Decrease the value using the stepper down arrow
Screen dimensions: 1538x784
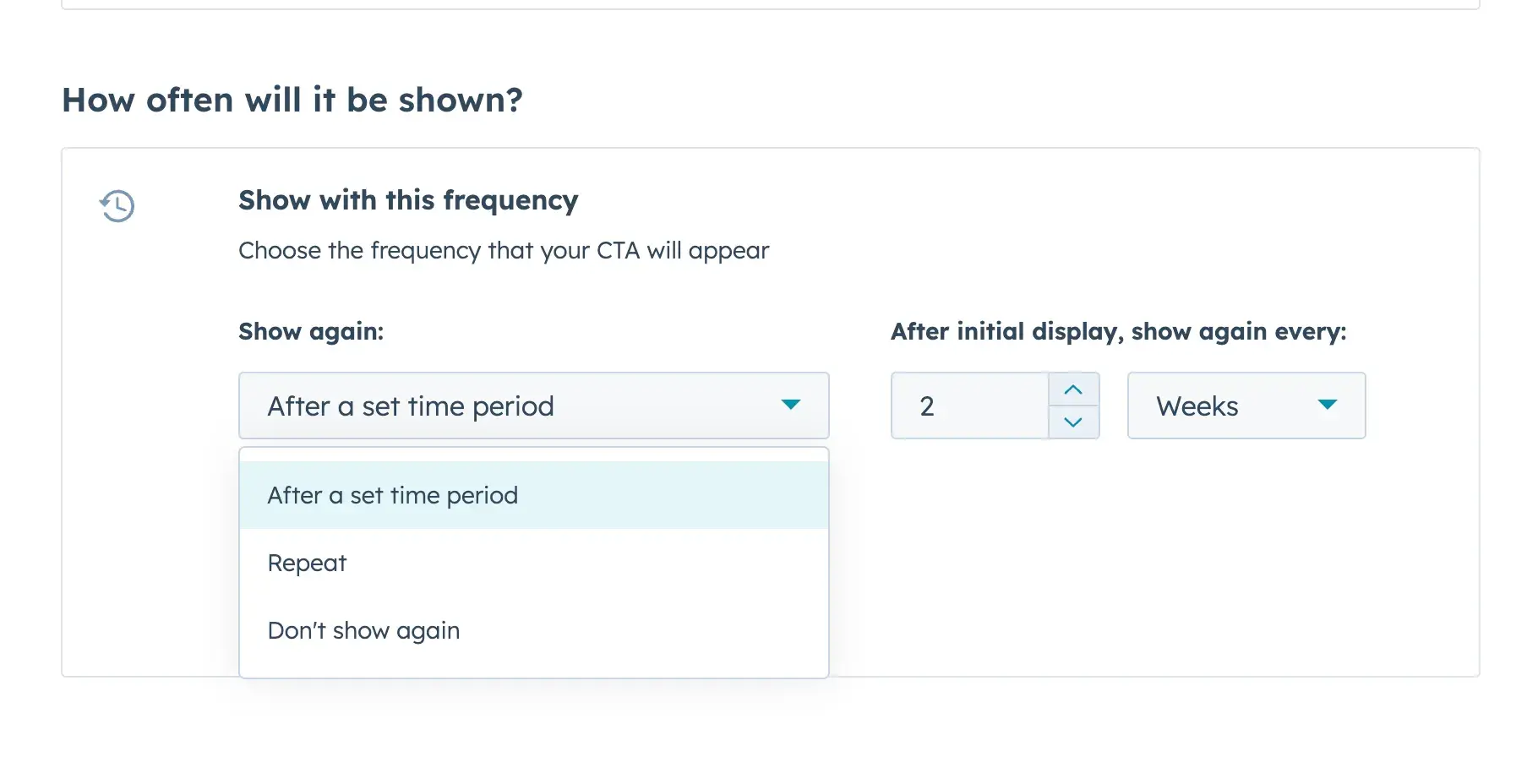click(1073, 422)
